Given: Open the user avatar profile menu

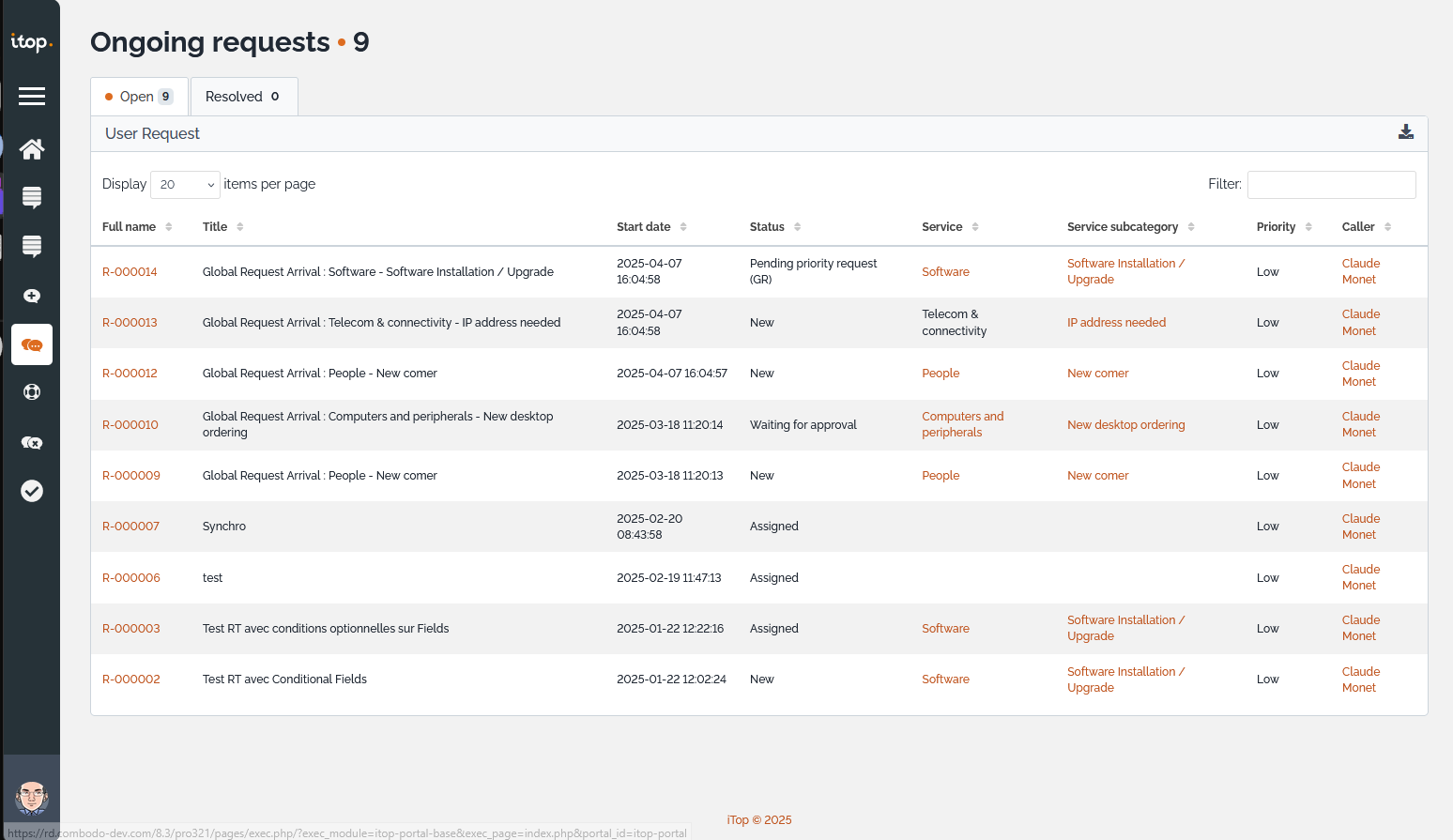Looking at the screenshot, I should (32, 798).
